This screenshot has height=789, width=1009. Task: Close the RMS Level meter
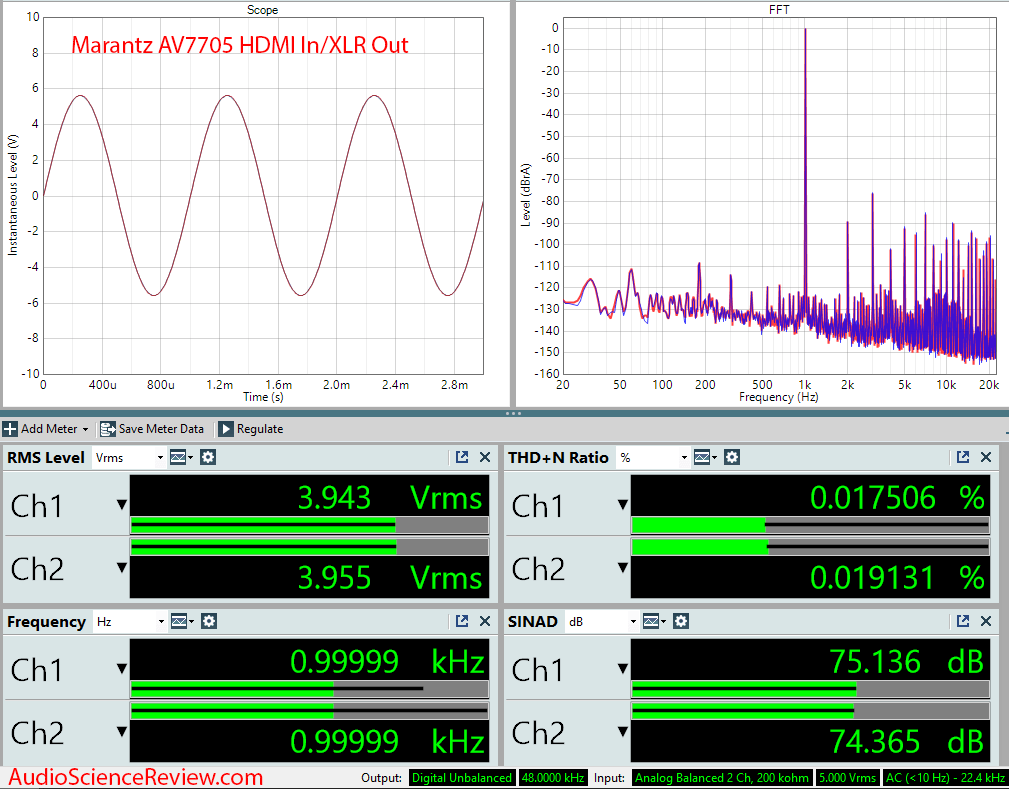[x=485, y=457]
